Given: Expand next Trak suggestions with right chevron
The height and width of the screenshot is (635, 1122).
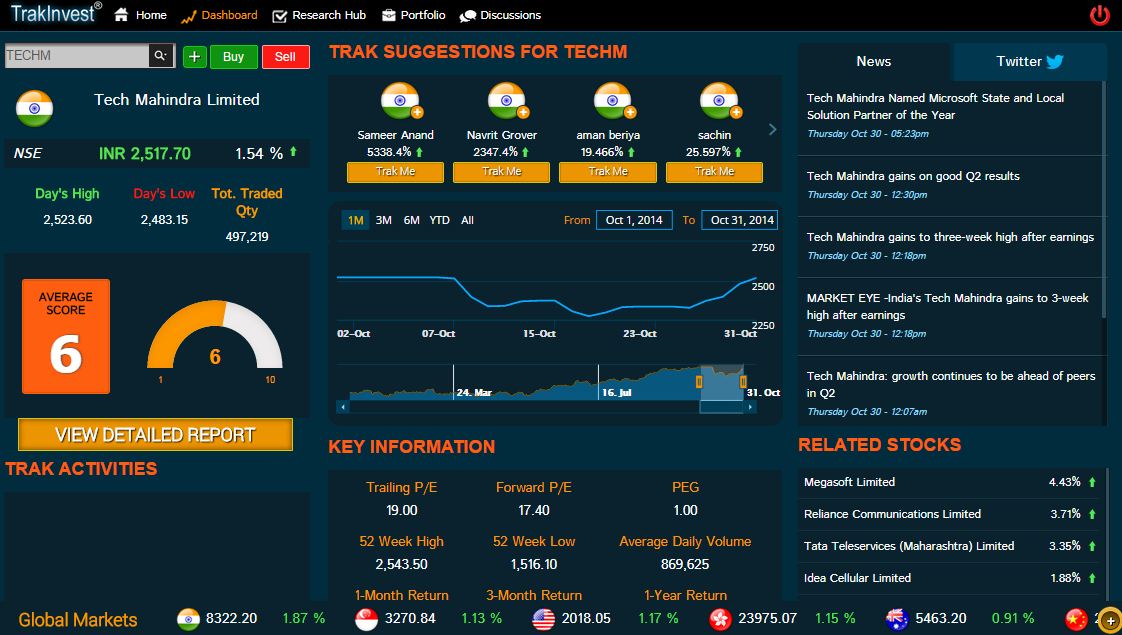Looking at the screenshot, I should pos(772,129).
